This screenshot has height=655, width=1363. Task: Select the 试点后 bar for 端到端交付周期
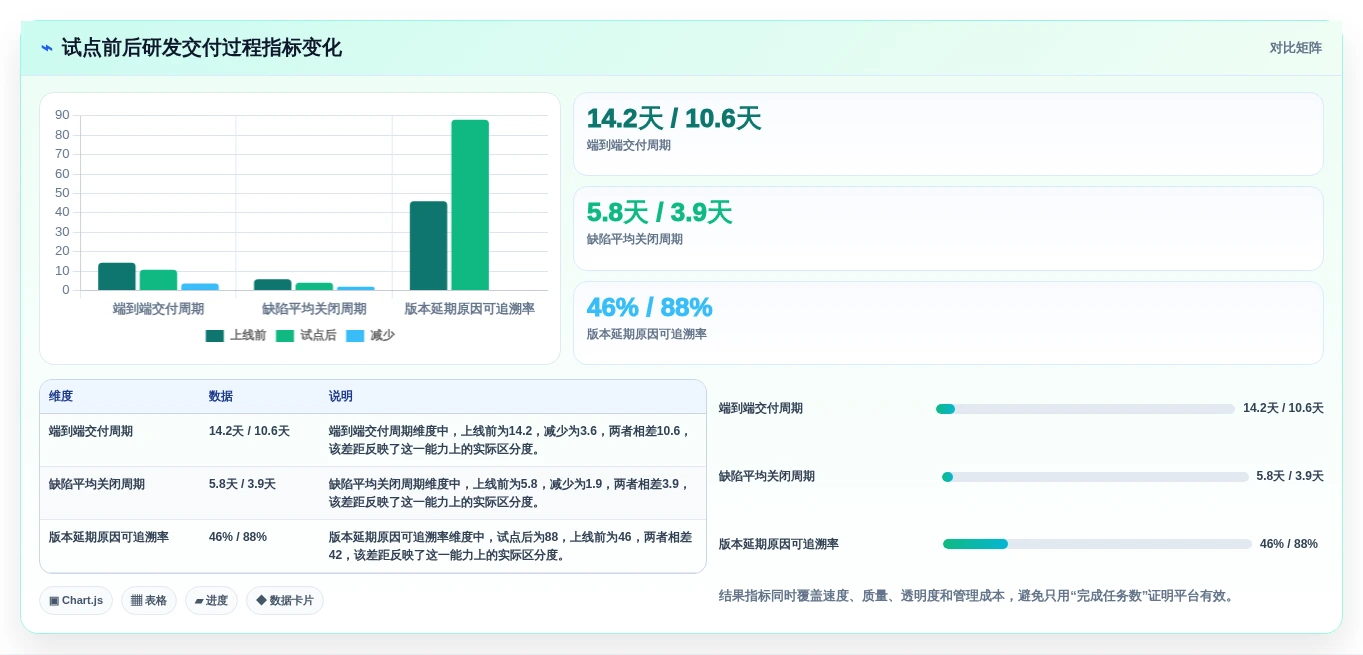[x=158, y=280]
